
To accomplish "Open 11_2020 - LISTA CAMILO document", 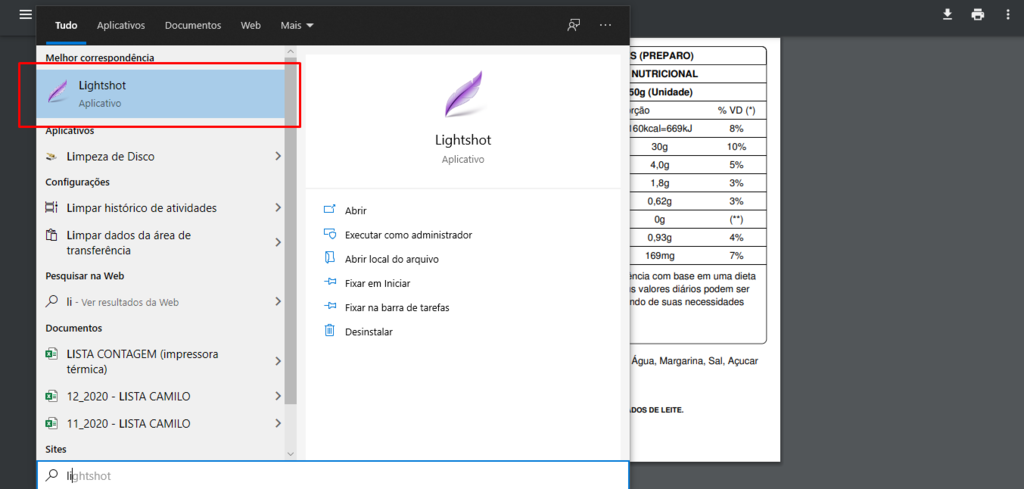I will click(x=161, y=423).
